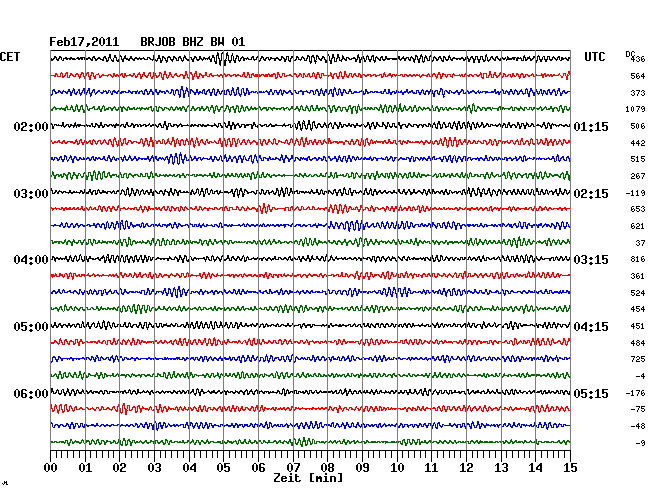
Task: Select the 02:15 UTC time label
Action: point(591,194)
